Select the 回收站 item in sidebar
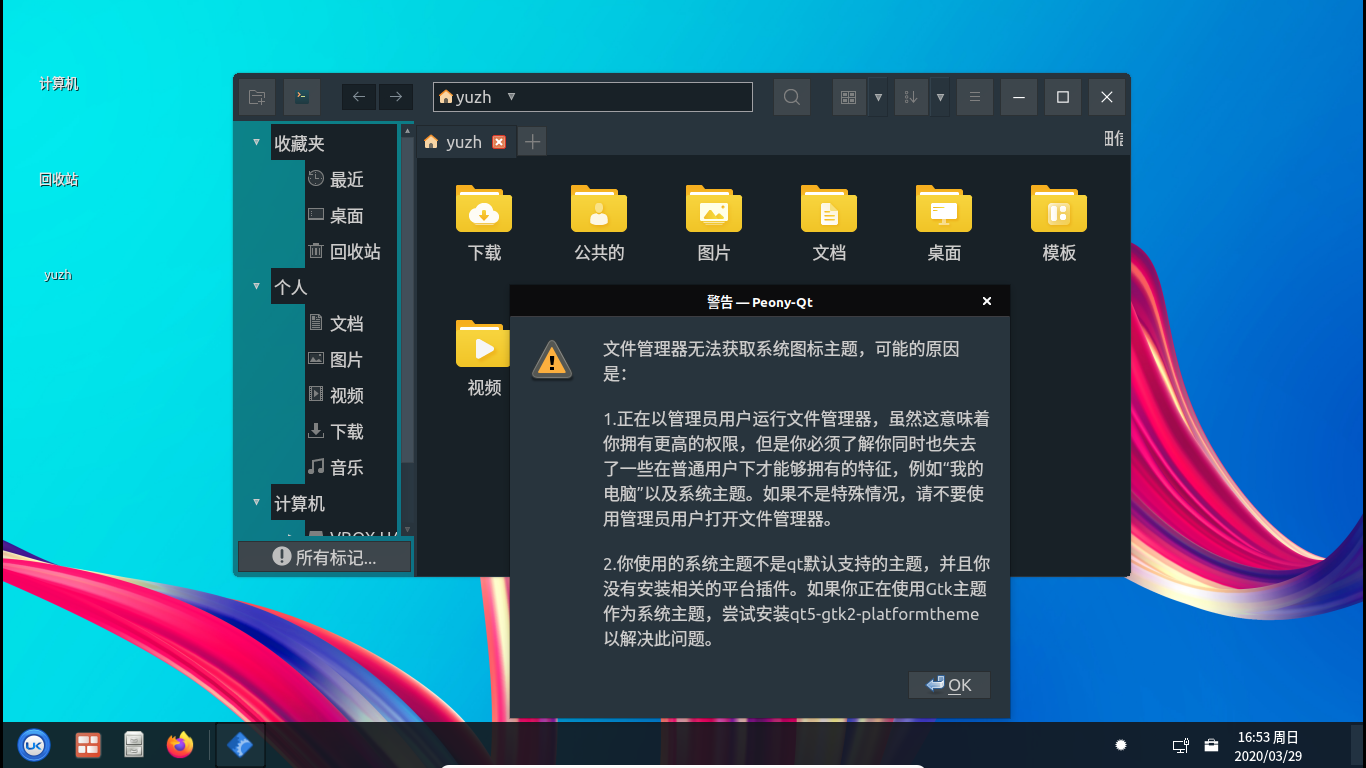The width and height of the screenshot is (1366, 768). 345,251
